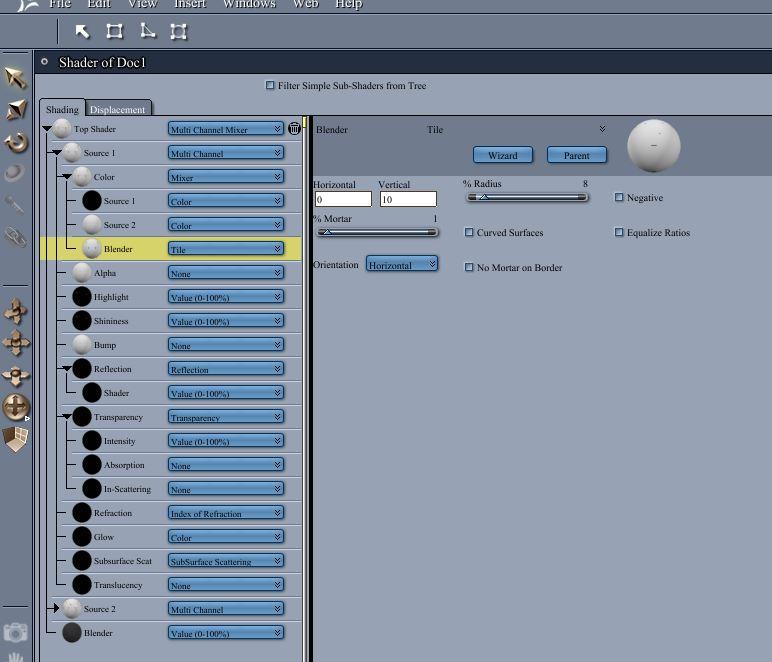Open the Edit menu
Image resolution: width=772 pixels, height=662 pixels.
[x=99, y=4]
